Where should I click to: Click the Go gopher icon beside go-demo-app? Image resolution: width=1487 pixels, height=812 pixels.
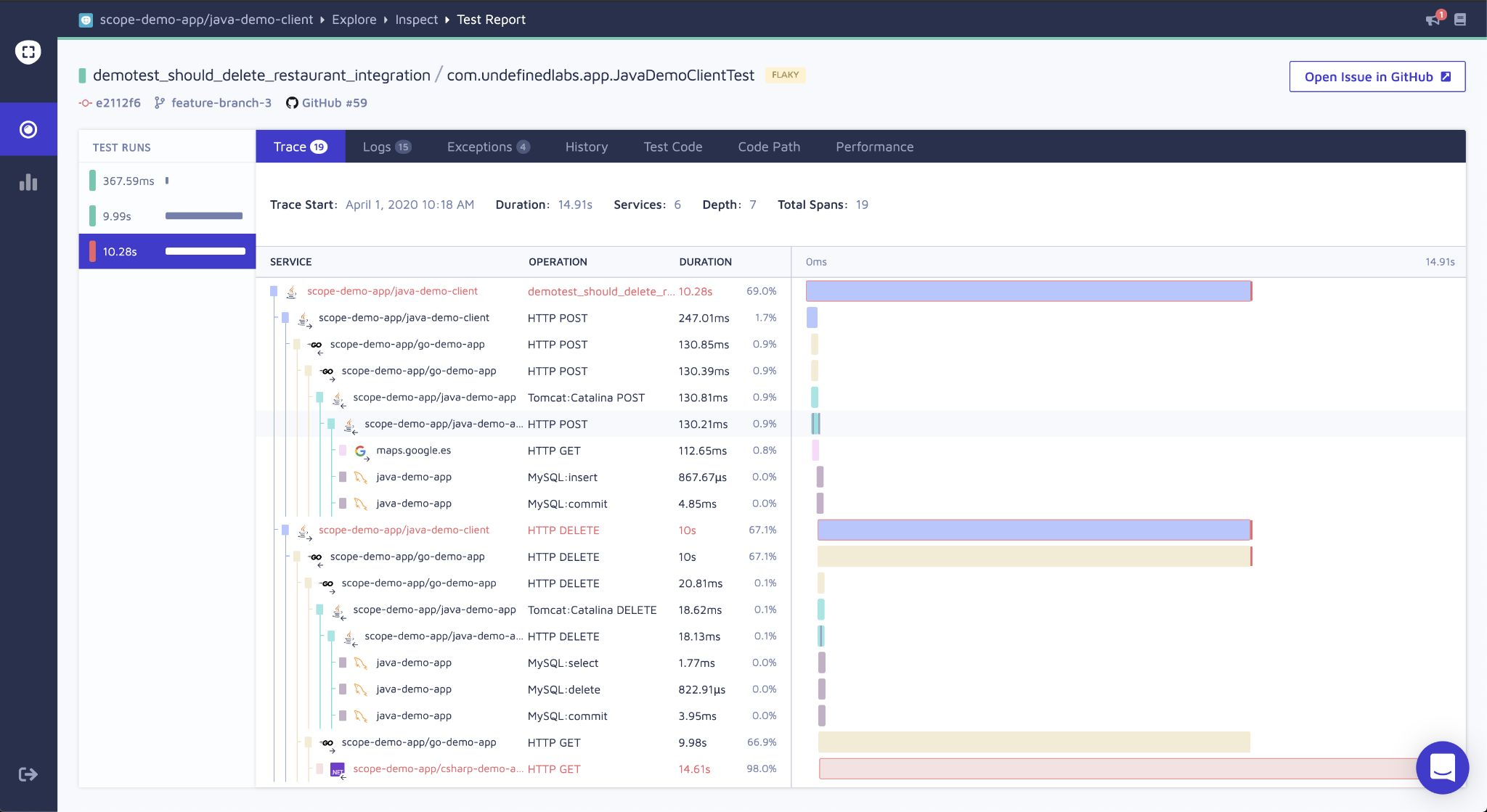click(317, 345)
